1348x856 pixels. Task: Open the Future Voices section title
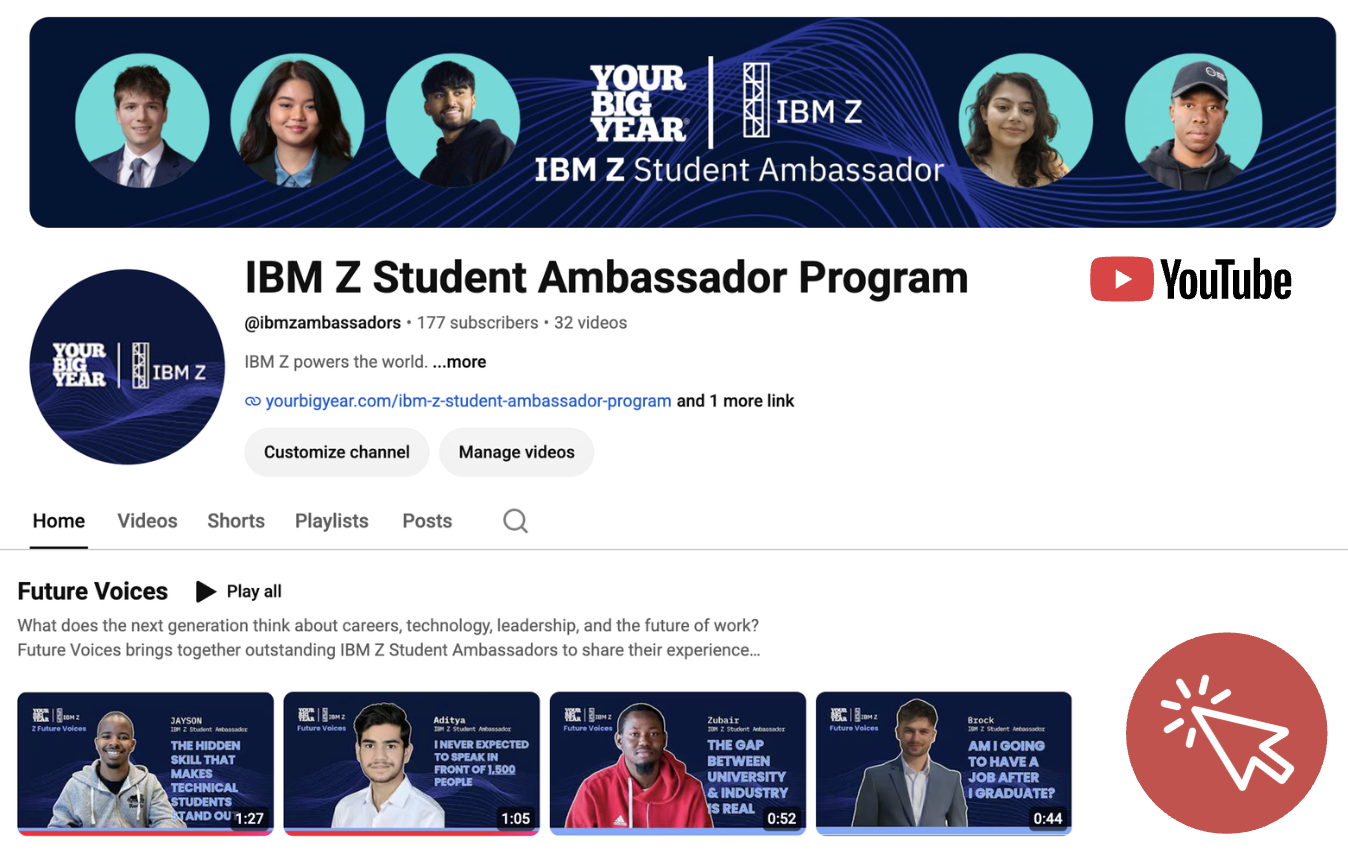(93, 591)
